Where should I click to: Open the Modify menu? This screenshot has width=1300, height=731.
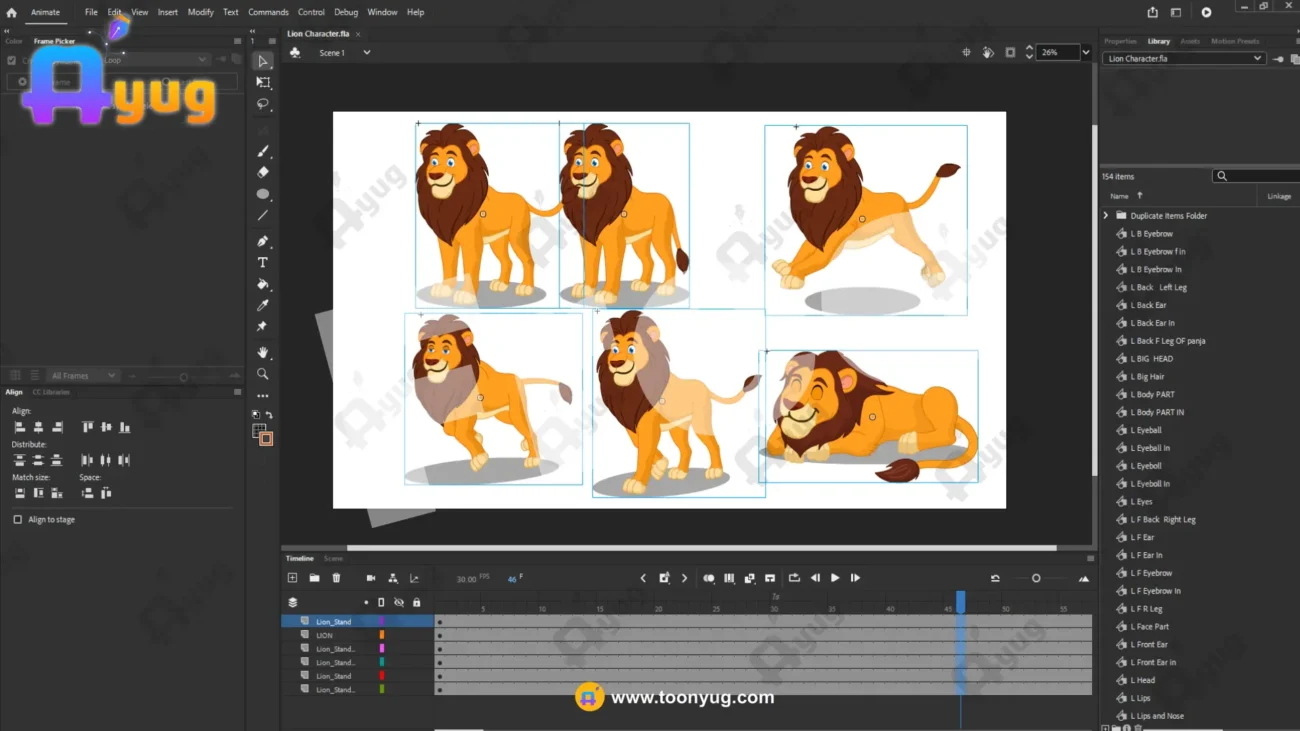(200, 12)
